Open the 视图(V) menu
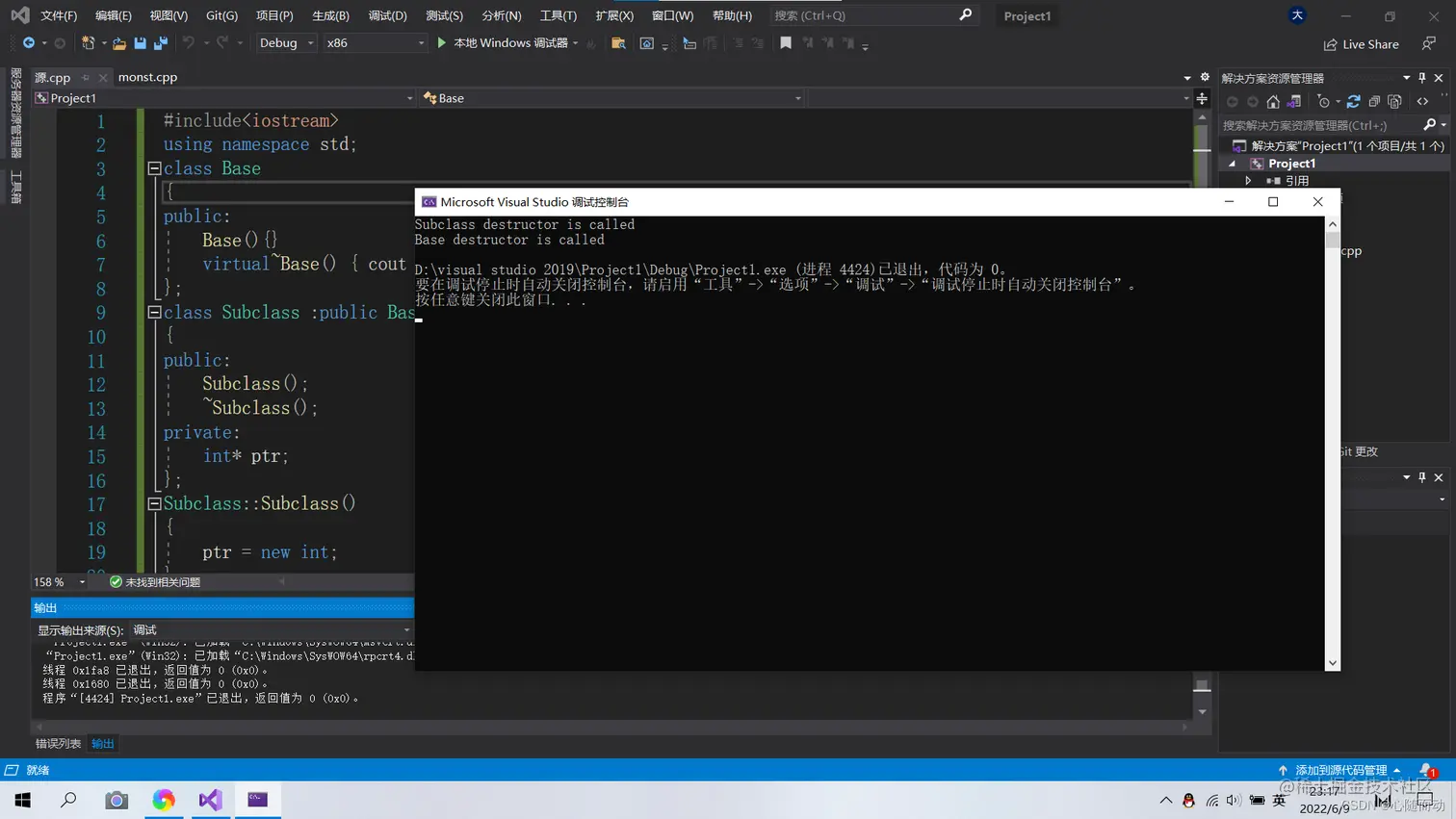Viewport: 1456px width, 819px height. coord(169,15)
